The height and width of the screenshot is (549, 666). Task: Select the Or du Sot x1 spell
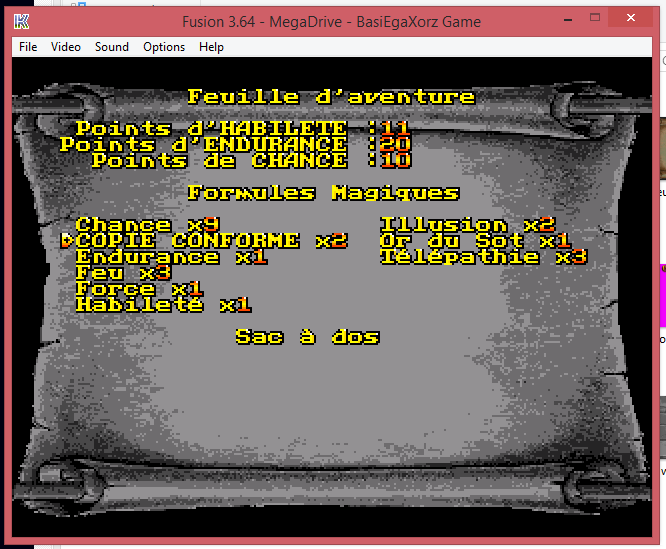pos(475,241)
